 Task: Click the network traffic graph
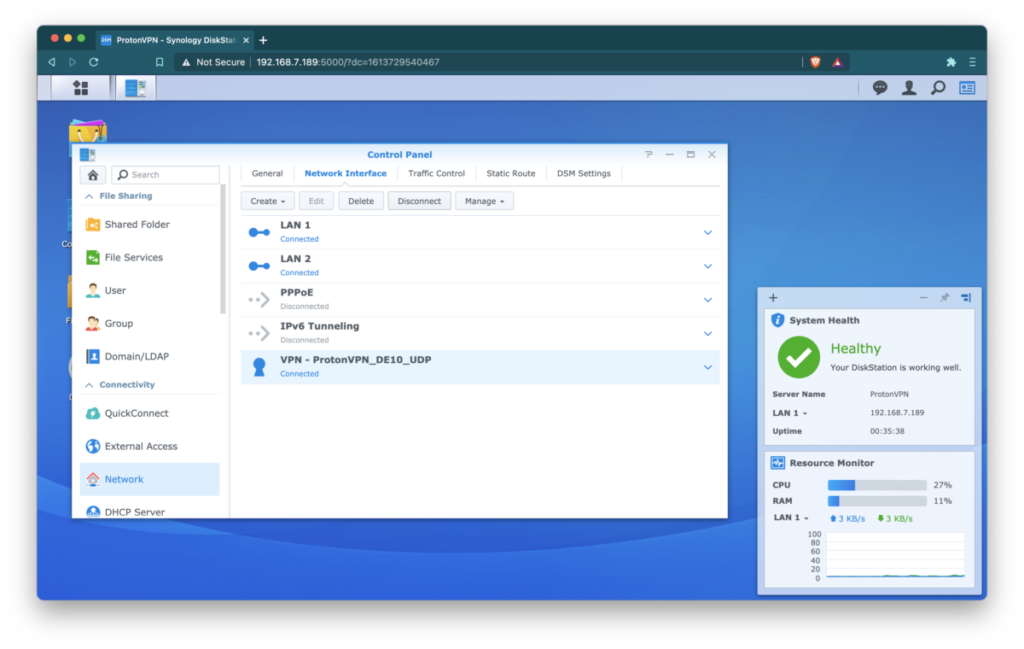tap(895, 556)
